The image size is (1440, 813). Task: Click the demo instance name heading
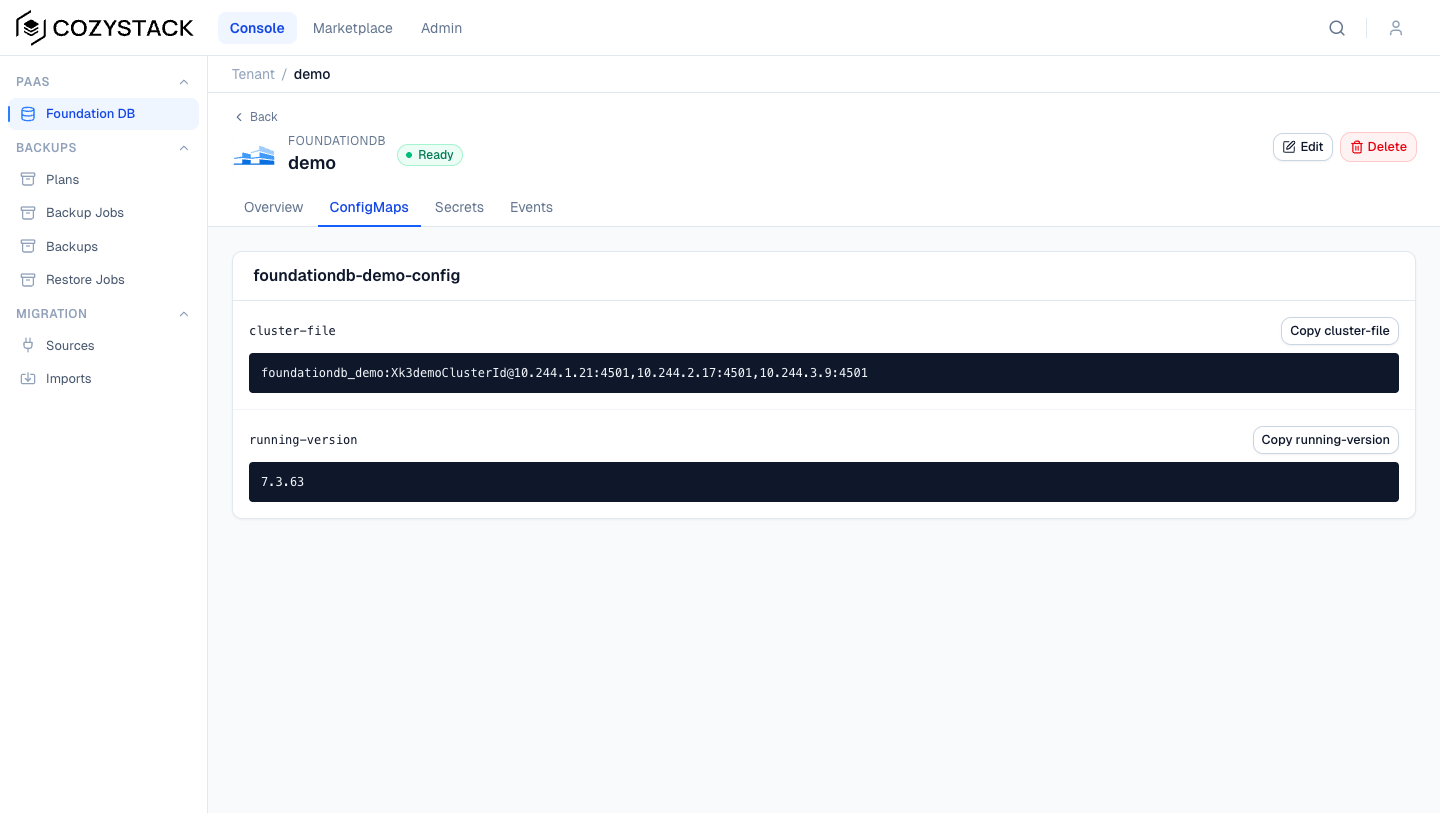(x=312, y=163)
